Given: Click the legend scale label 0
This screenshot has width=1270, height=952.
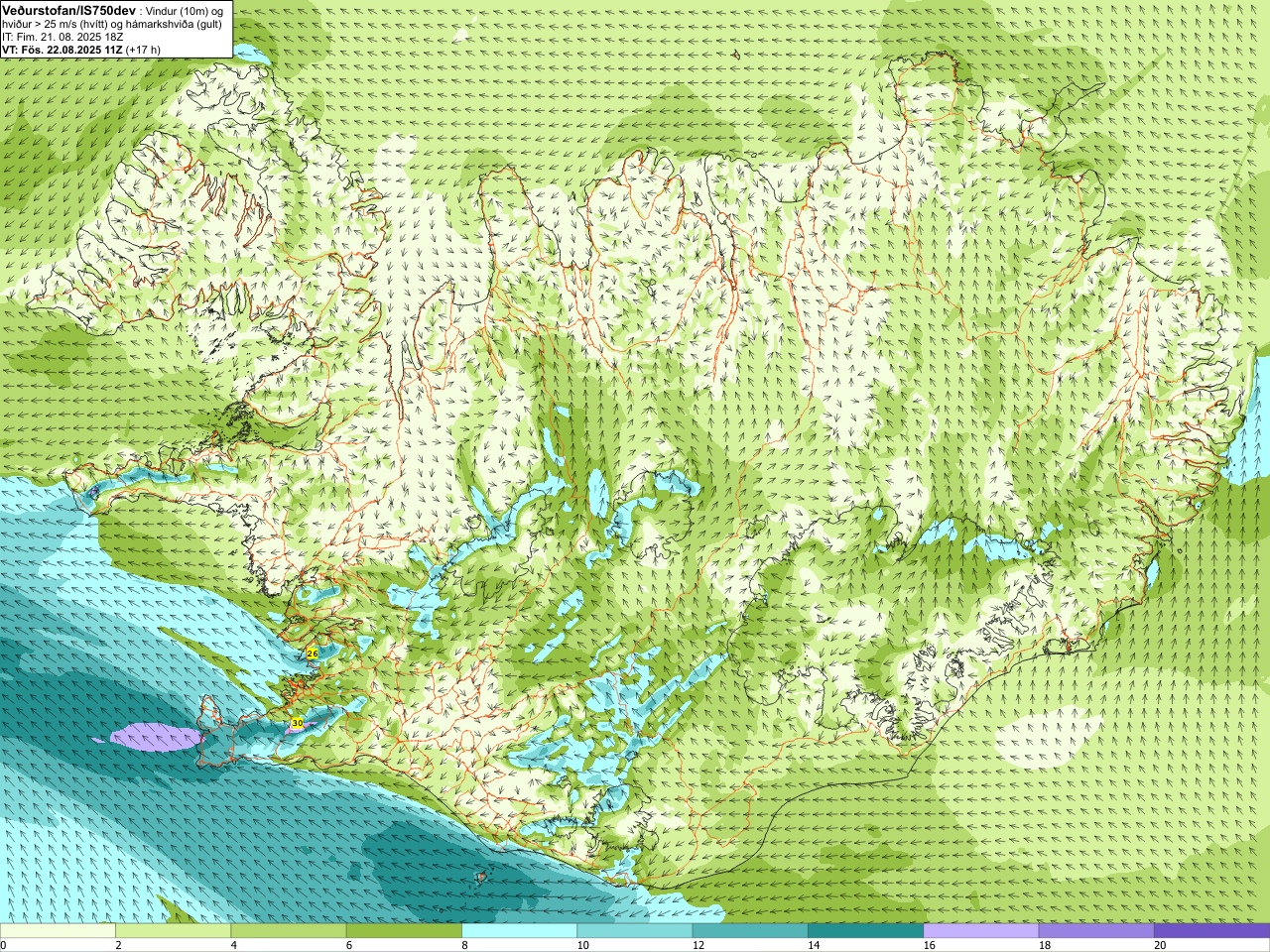Looking at the screenshot, I should pyautogui.click(x=4, y=945).
